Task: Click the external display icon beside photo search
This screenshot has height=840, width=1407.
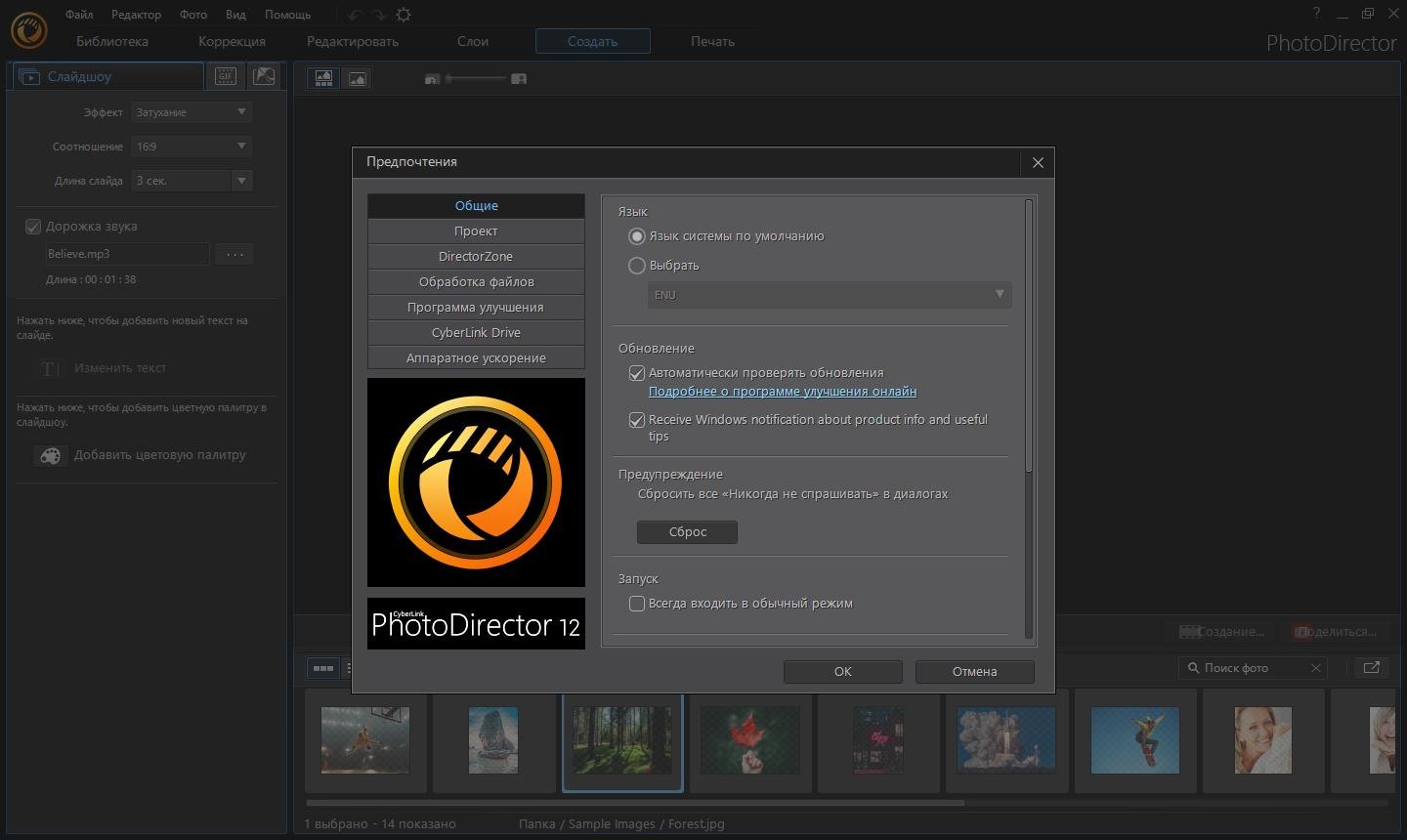Action: [x=1371, y=668]
